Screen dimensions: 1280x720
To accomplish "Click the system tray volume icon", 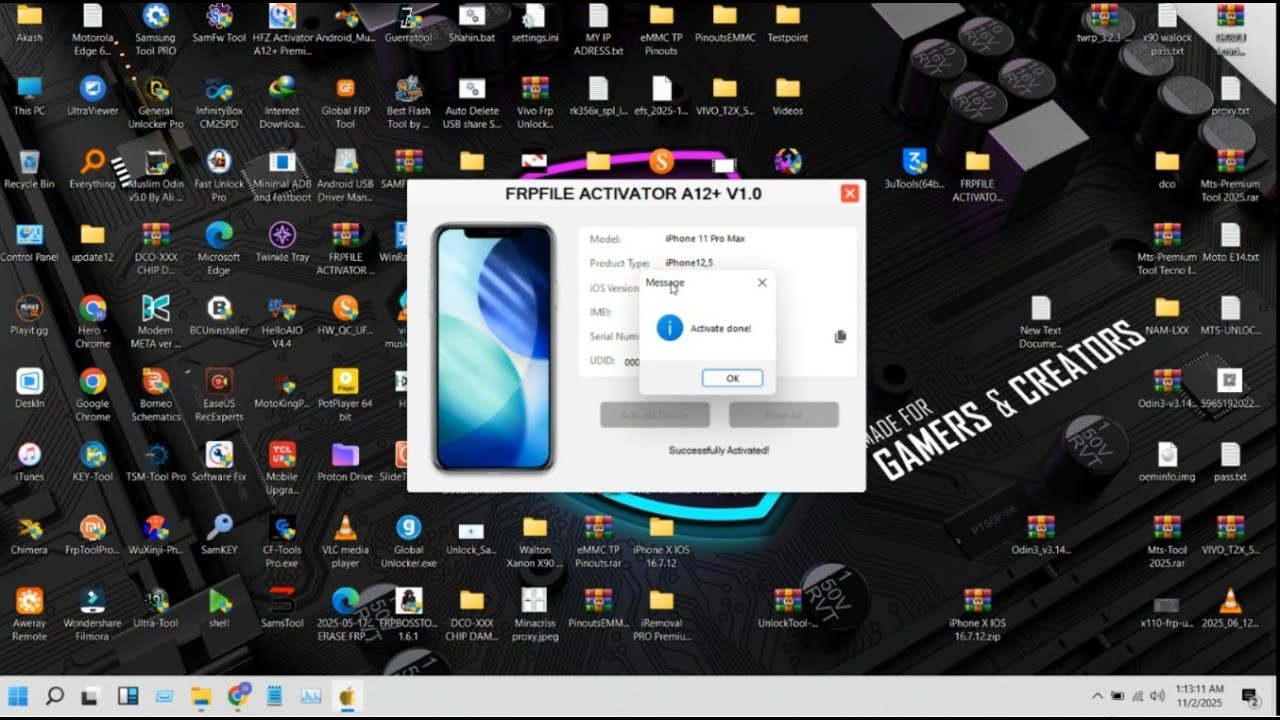I will pyautogui.click(x=1157, y=696).
